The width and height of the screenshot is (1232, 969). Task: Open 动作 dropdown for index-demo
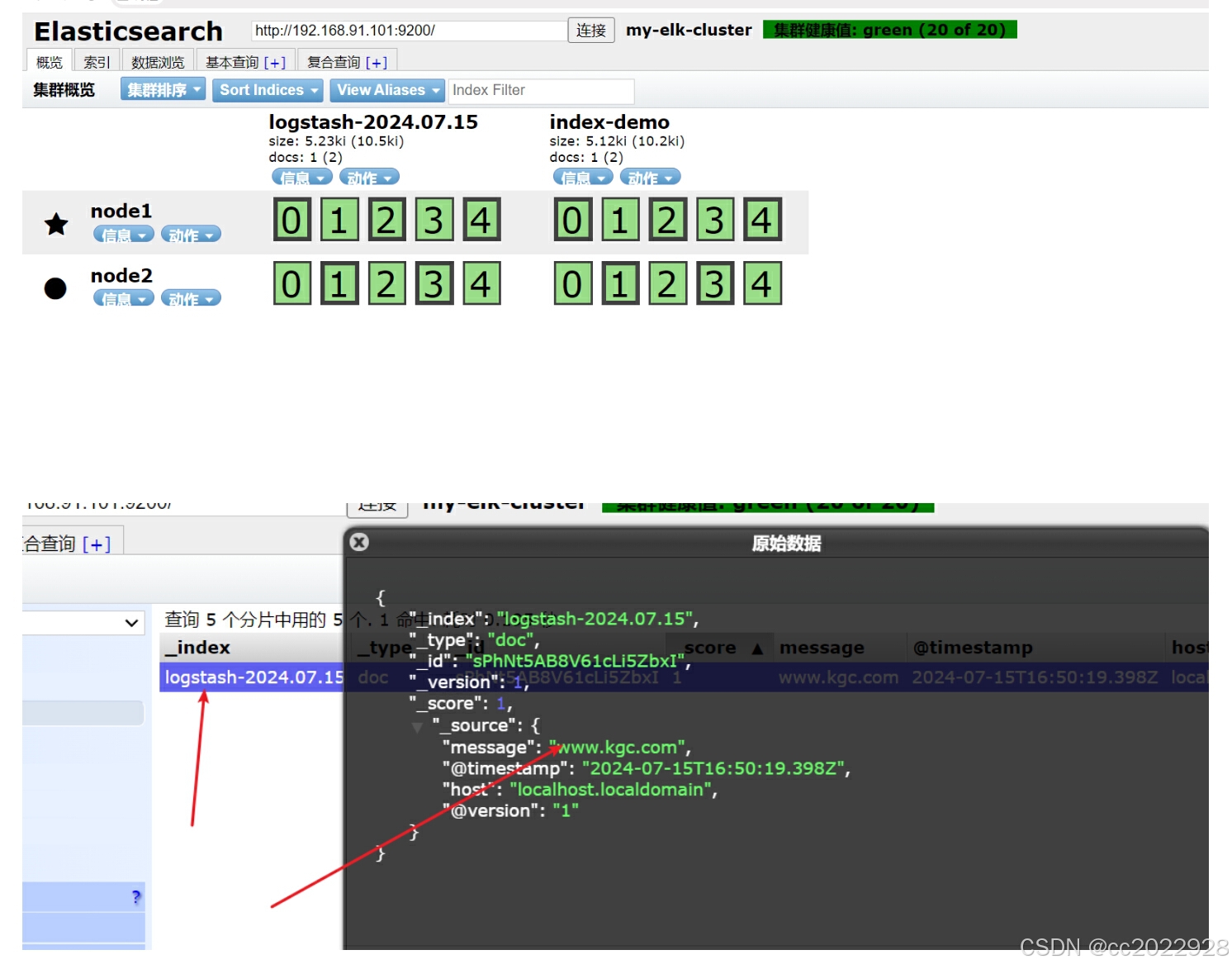click(x=651, y=177)
